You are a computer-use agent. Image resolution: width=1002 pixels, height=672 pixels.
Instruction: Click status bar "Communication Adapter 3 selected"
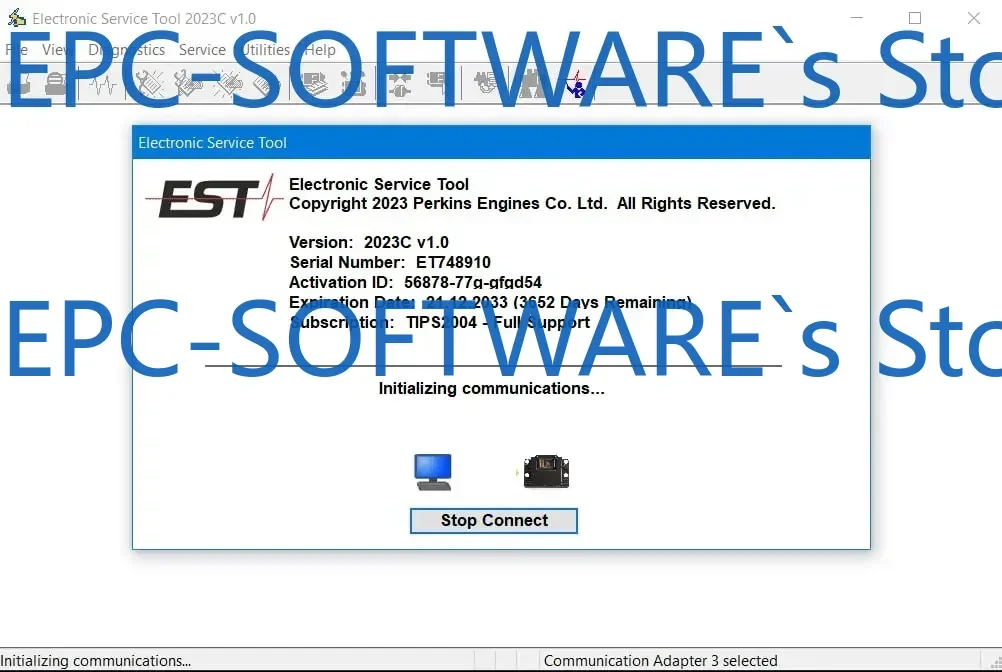[660, 661]
